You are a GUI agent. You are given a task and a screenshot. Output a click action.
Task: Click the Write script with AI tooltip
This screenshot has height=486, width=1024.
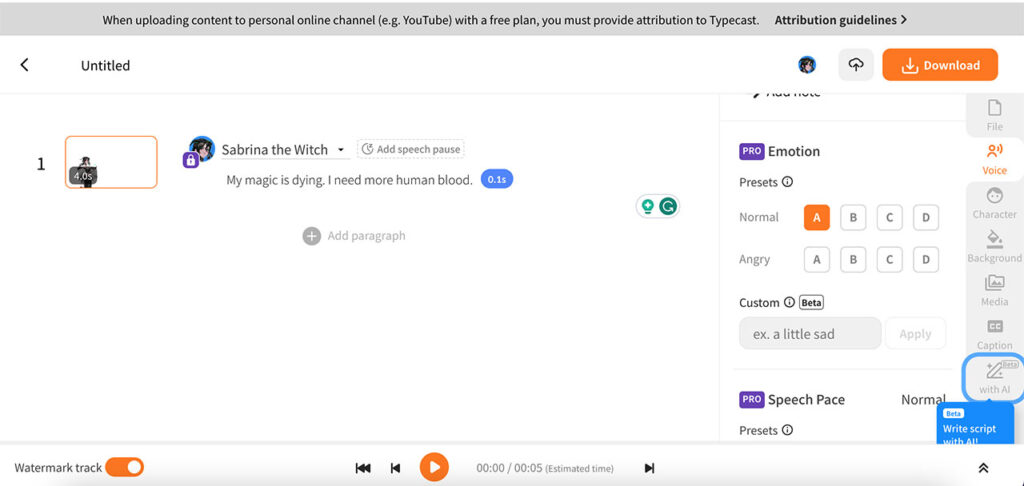975,425
